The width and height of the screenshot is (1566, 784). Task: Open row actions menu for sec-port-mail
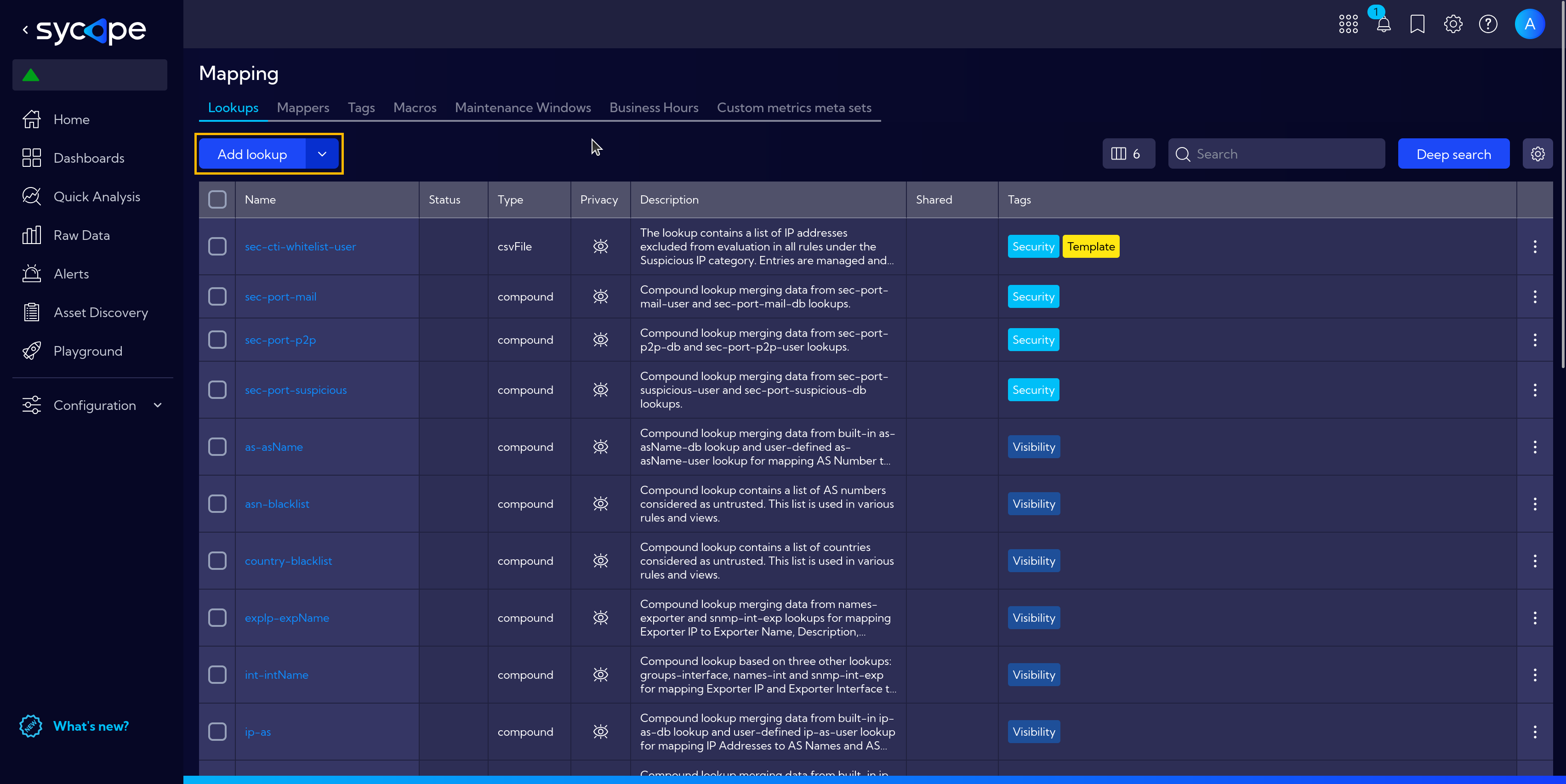click(1534, 296)
